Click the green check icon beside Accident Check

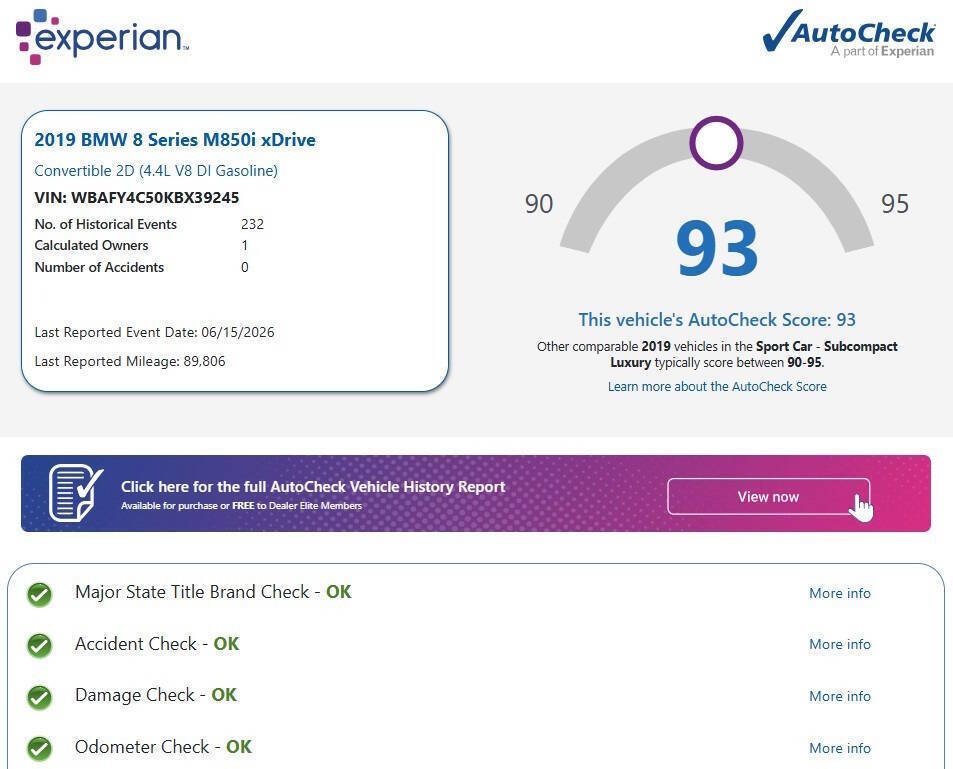click(x=40, y=646)
